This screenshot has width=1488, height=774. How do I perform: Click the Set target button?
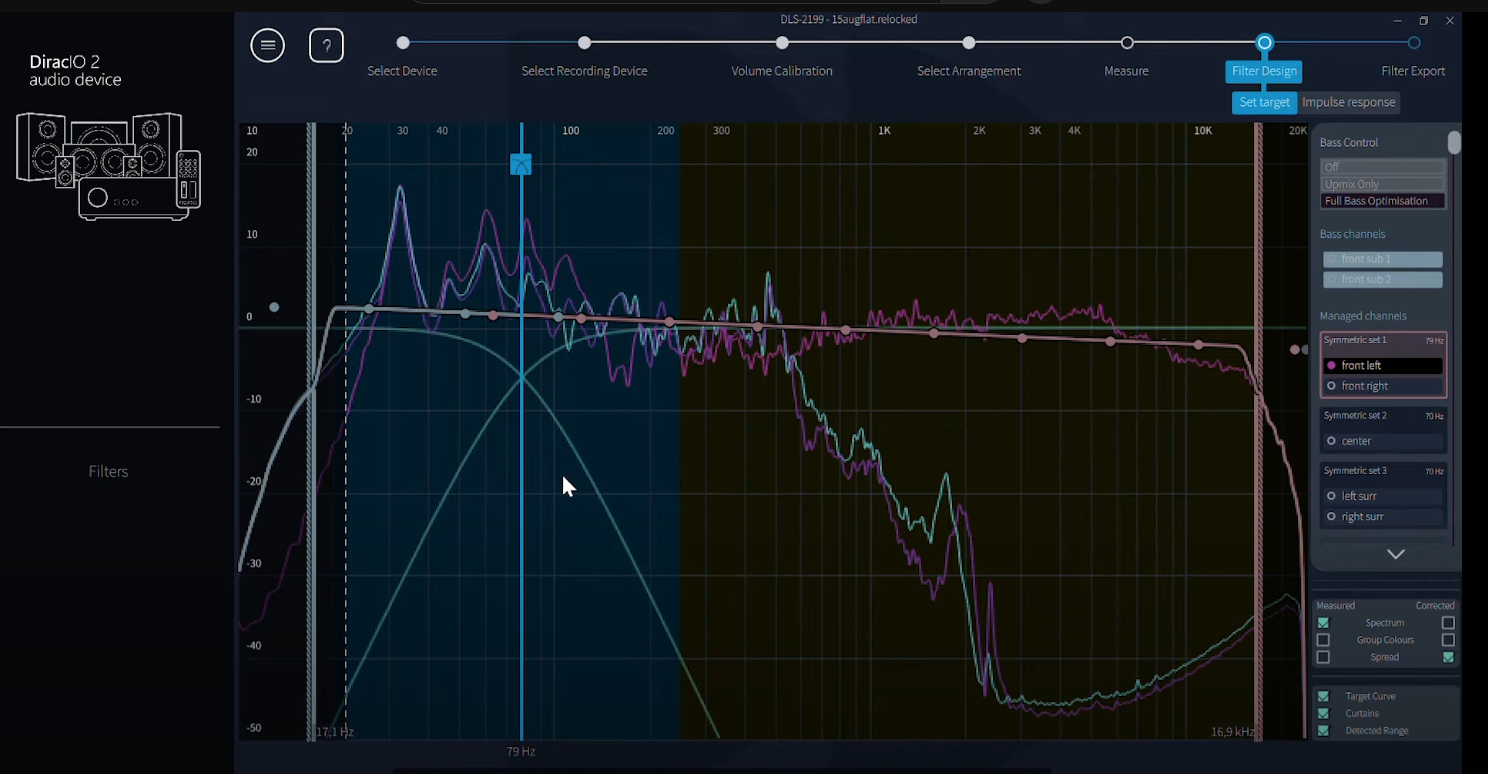coord(1264,102)
